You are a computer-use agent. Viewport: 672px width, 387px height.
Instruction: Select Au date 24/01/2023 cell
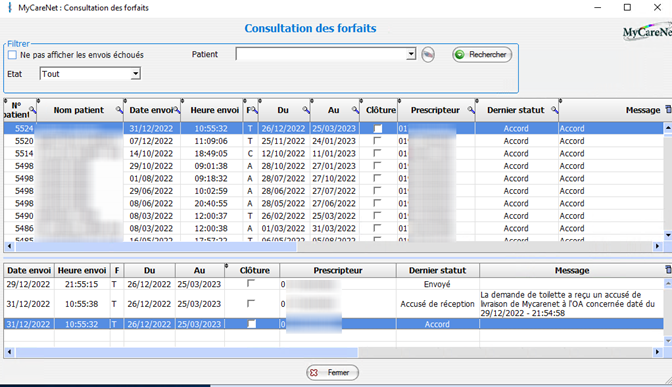(334, 141)
